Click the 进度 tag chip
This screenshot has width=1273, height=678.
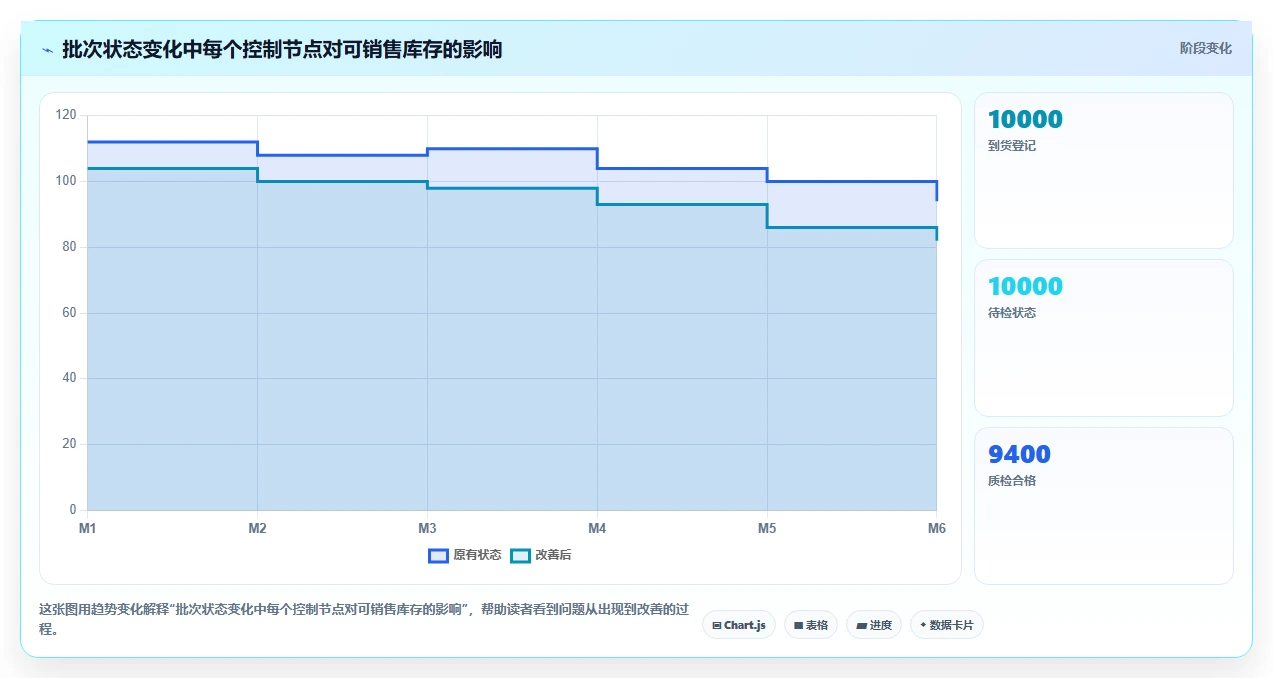873,625
